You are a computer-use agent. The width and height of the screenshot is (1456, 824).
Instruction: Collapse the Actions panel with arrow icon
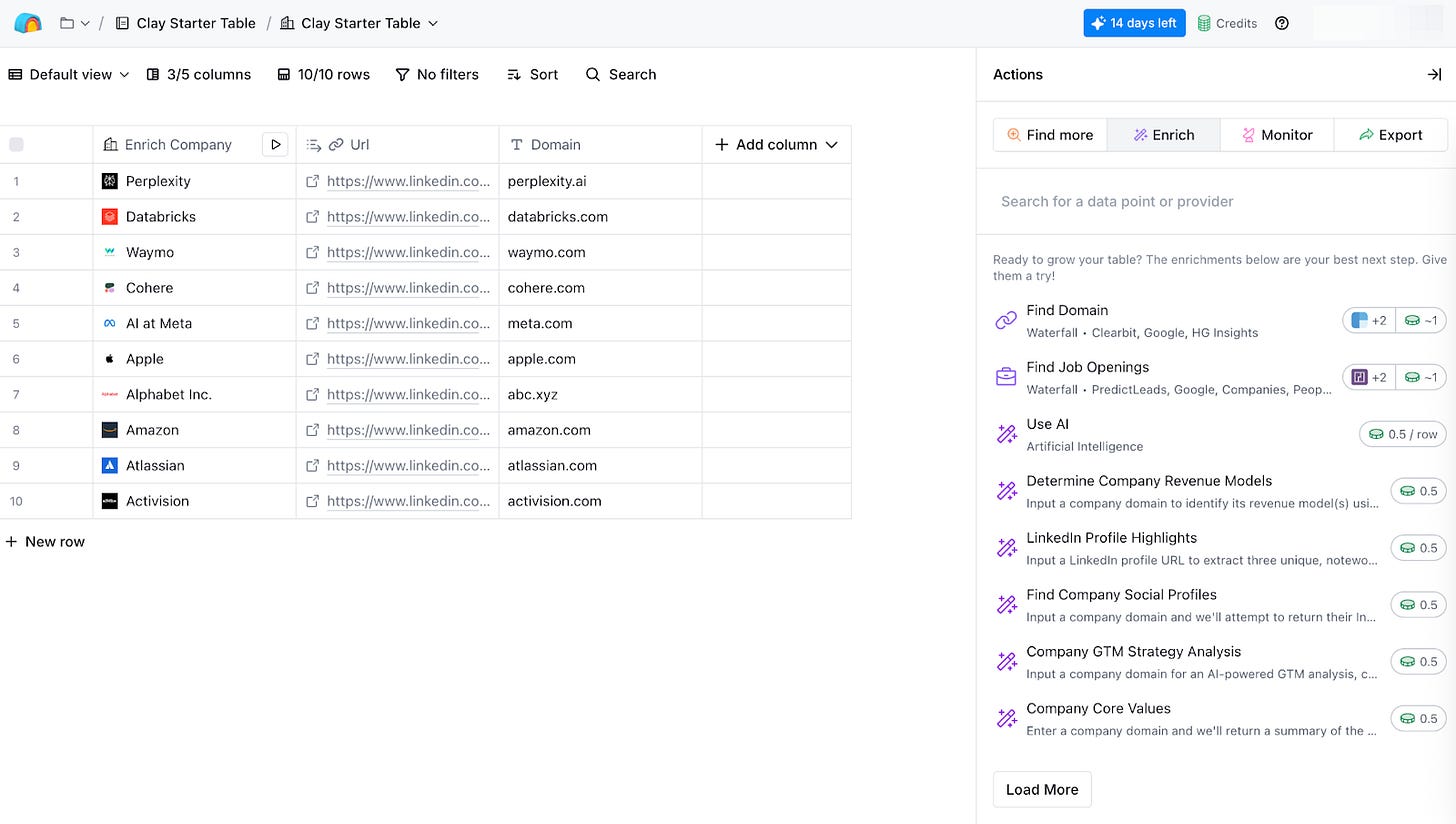1434,74
